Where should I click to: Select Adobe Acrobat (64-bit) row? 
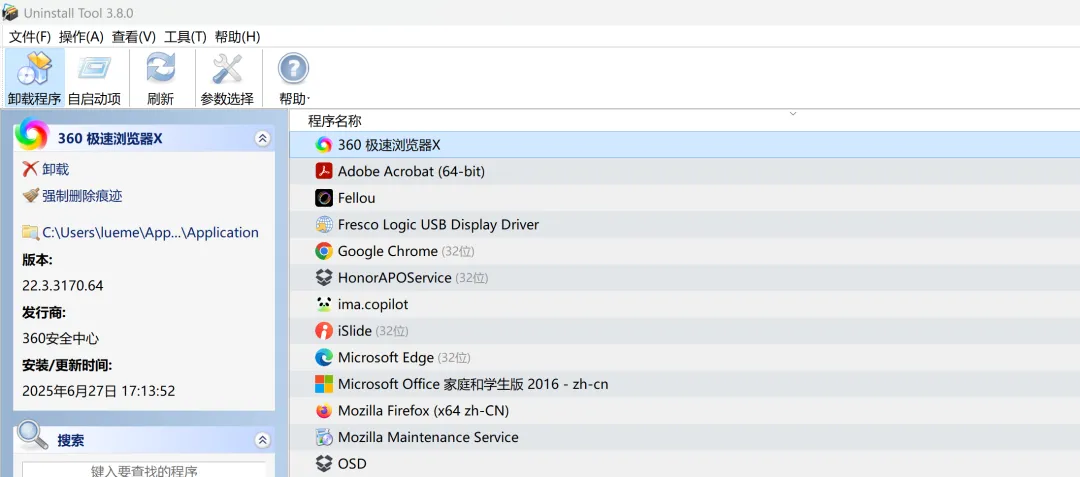(685, 171)
